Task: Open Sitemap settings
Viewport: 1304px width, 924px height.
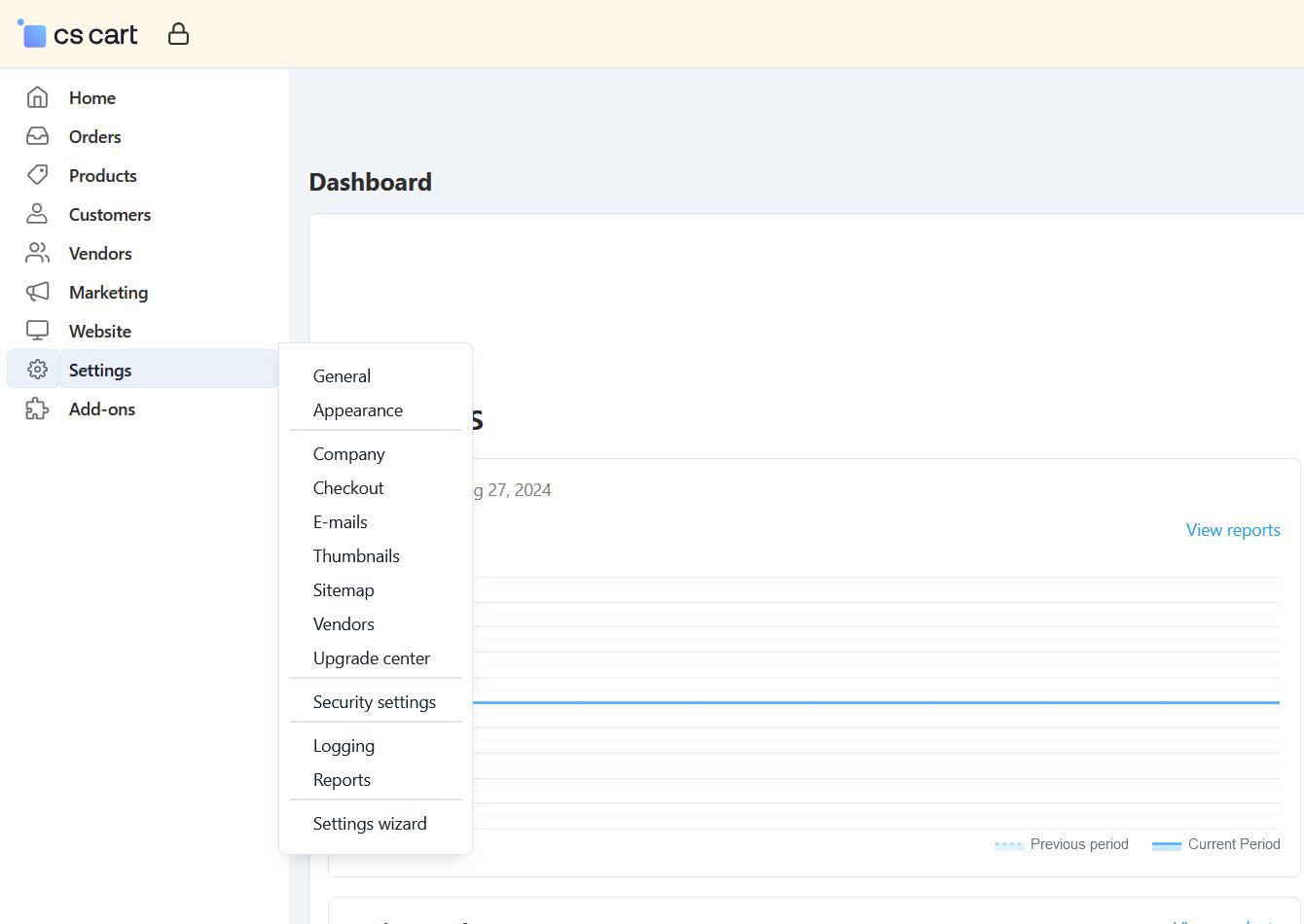Action: pyautogui.click(x=344, y=590)
